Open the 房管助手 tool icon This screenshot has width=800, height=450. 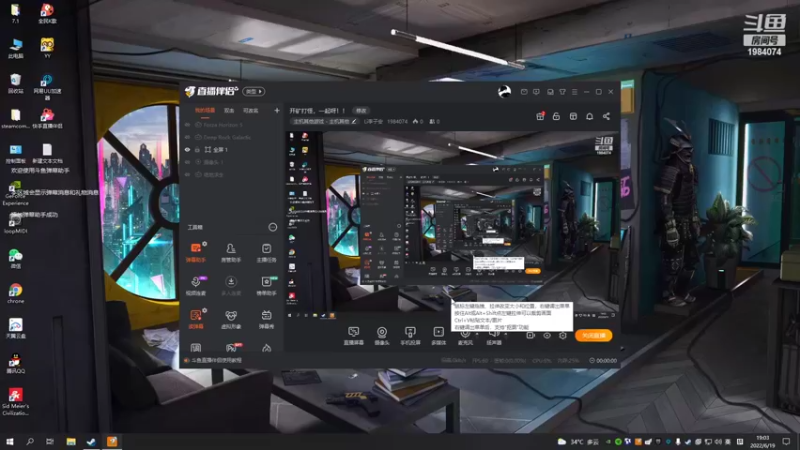click(x=231, y=252)
